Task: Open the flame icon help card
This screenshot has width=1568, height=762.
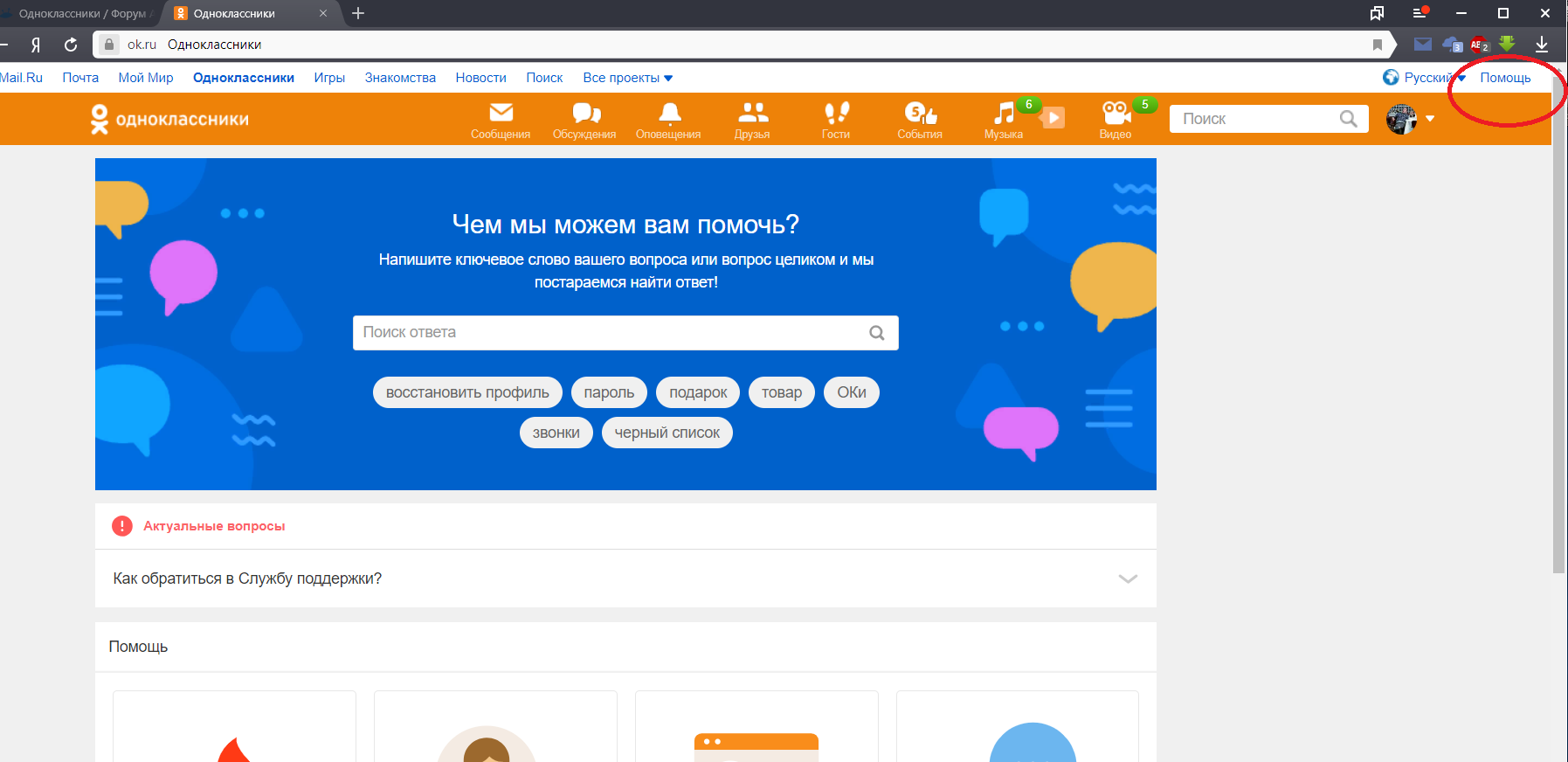Action: (x=234, y=726)
